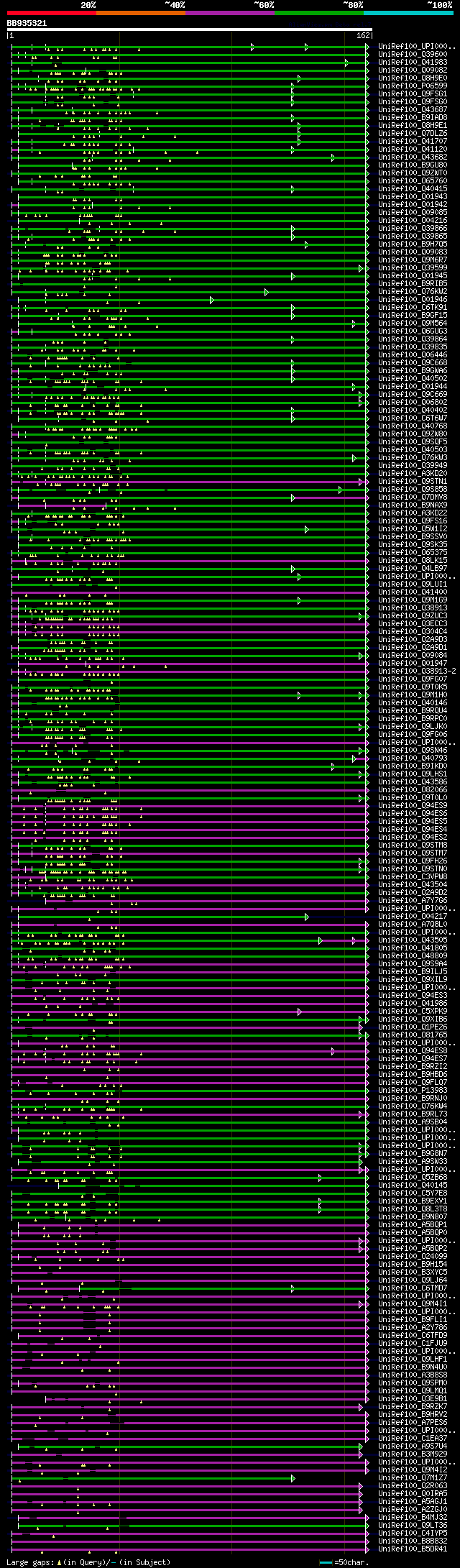
Task: Select the UniRef100_Q9C669 label
Action: pos(413,394)
